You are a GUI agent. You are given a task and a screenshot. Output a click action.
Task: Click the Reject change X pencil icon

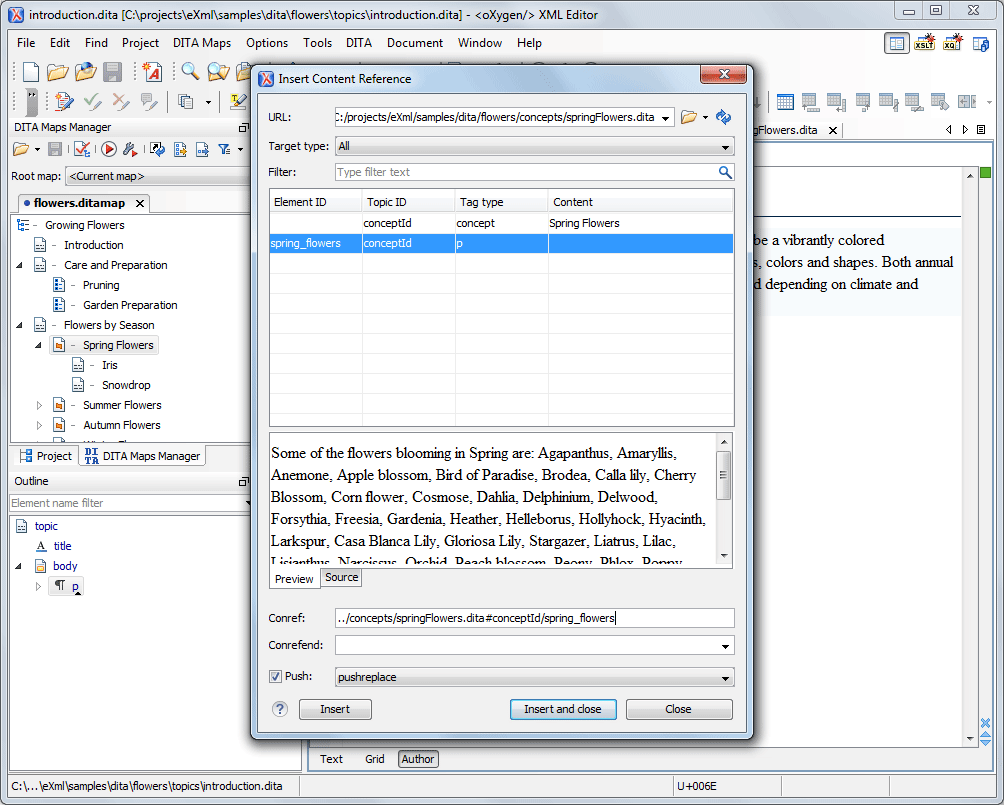120,101
